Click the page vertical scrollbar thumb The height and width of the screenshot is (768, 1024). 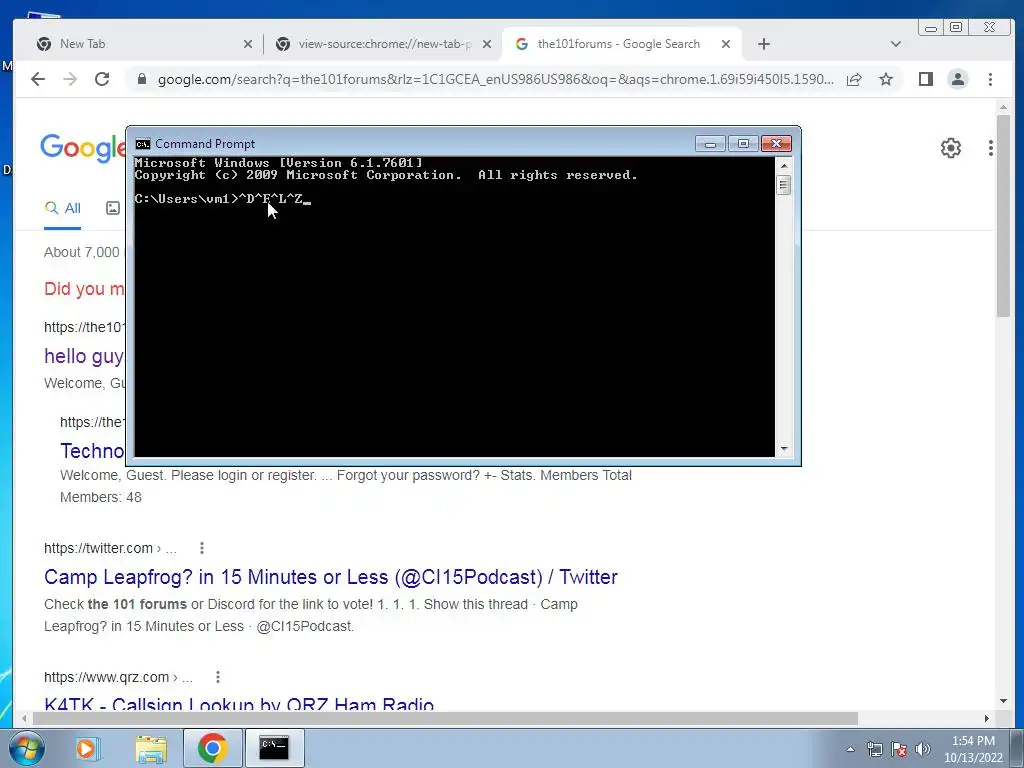pos(1003,216)
